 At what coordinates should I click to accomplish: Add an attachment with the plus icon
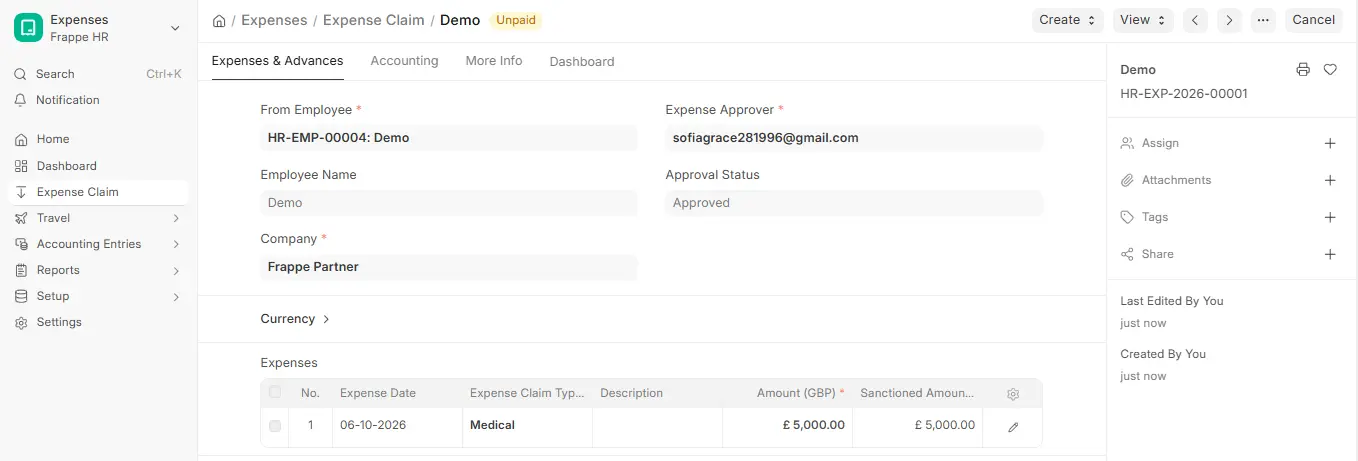(1330, 181)
